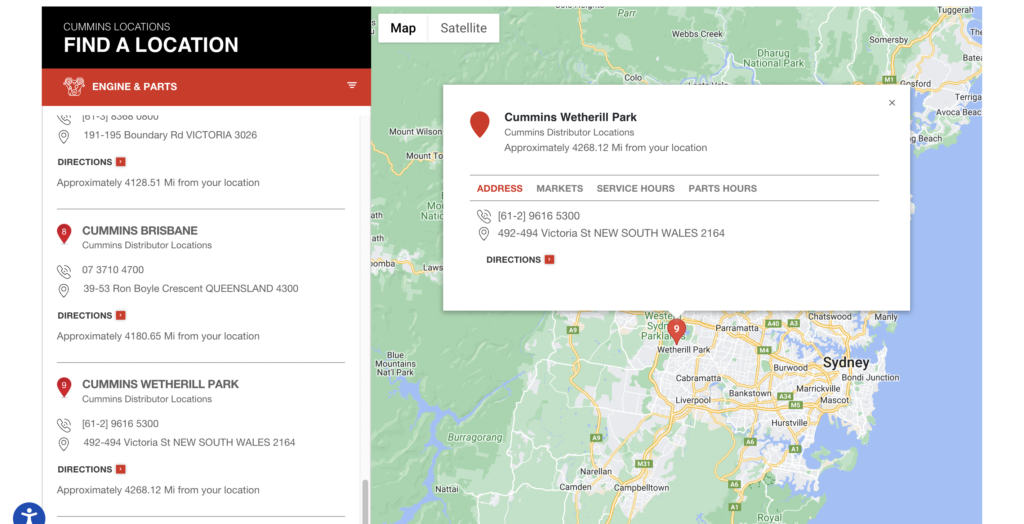Click popup address 492-494 Victoria St
The image size is (1024, 524).
click(611, 233)
